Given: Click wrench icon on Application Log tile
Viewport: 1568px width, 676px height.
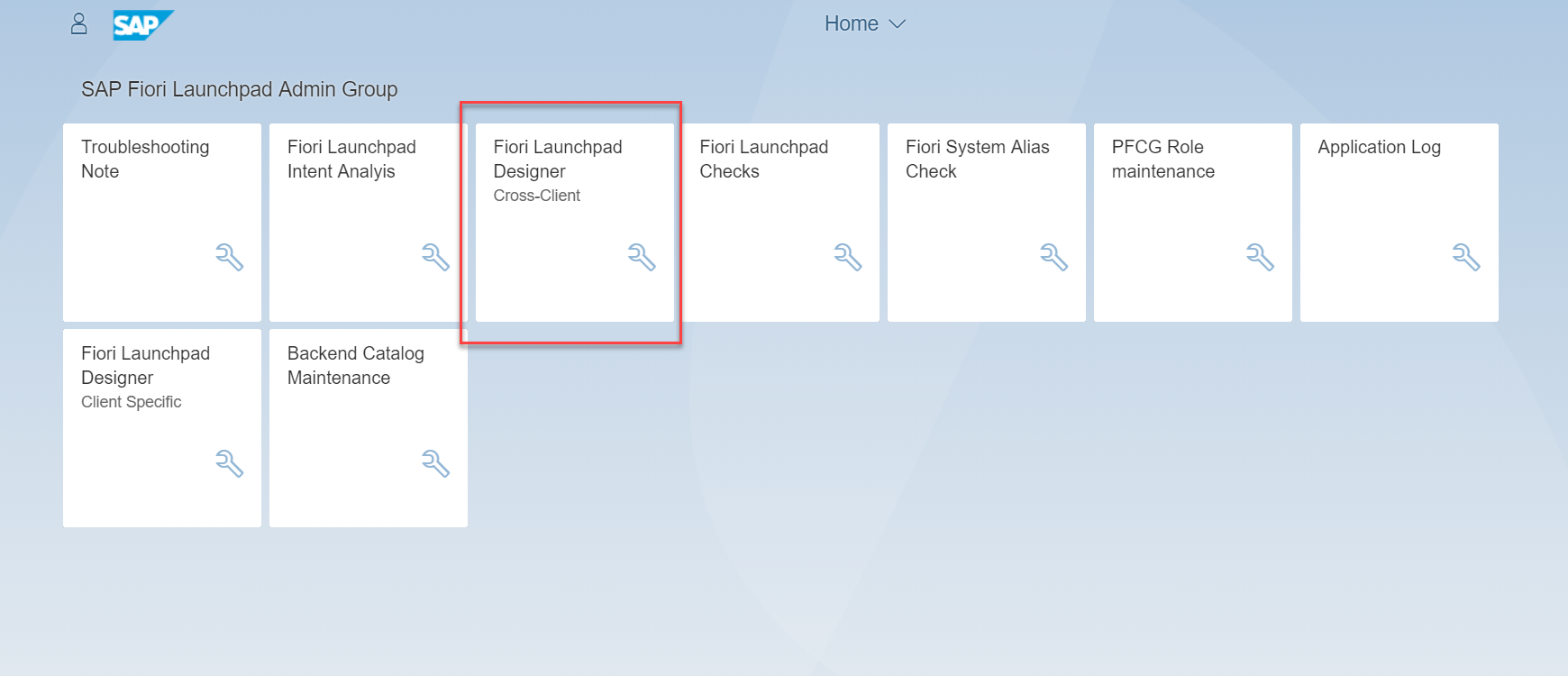Looking at the screenshot, I should click(1466, 257).
